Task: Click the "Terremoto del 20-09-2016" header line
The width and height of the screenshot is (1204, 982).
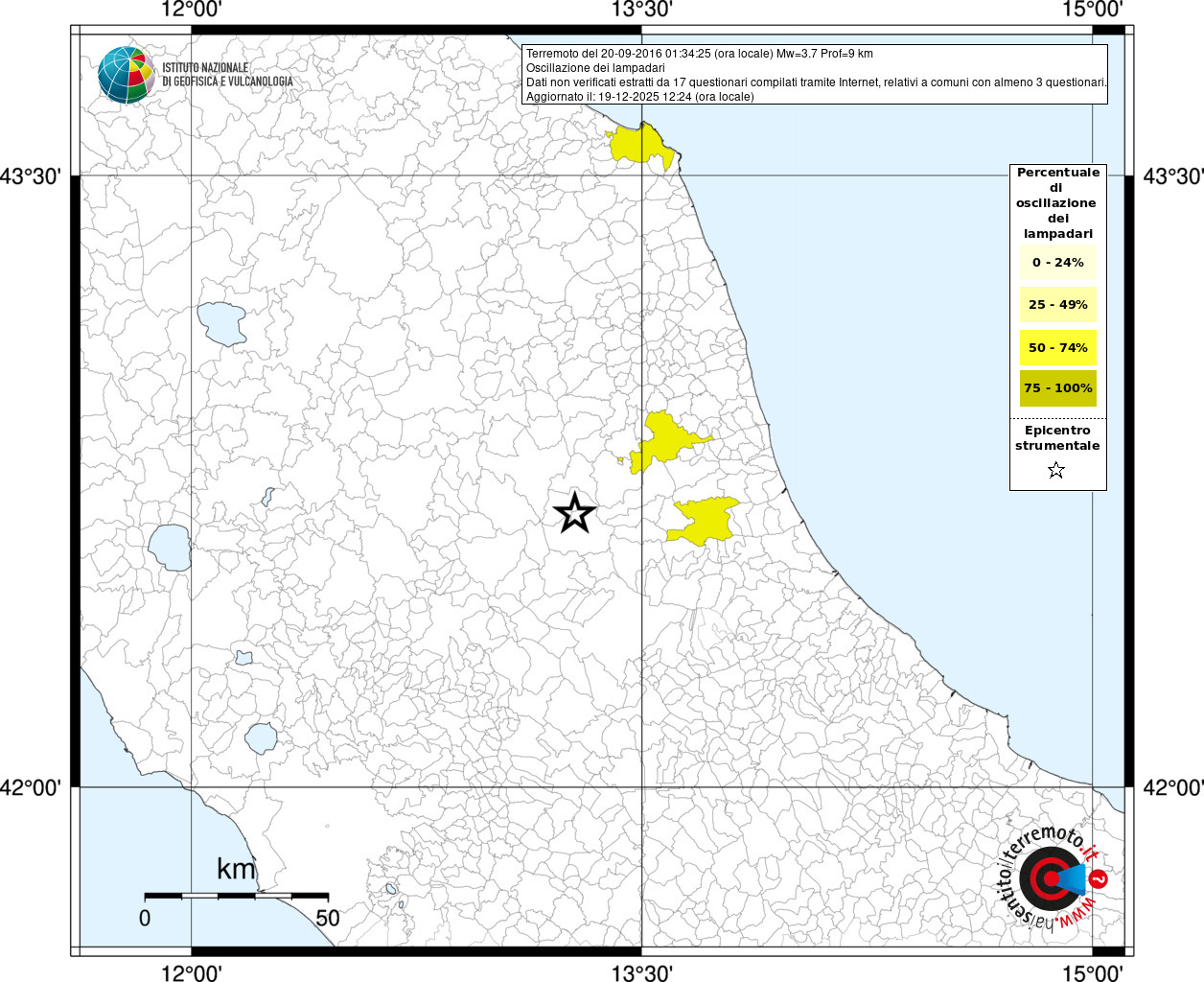Action: click(x=700, y=54)
